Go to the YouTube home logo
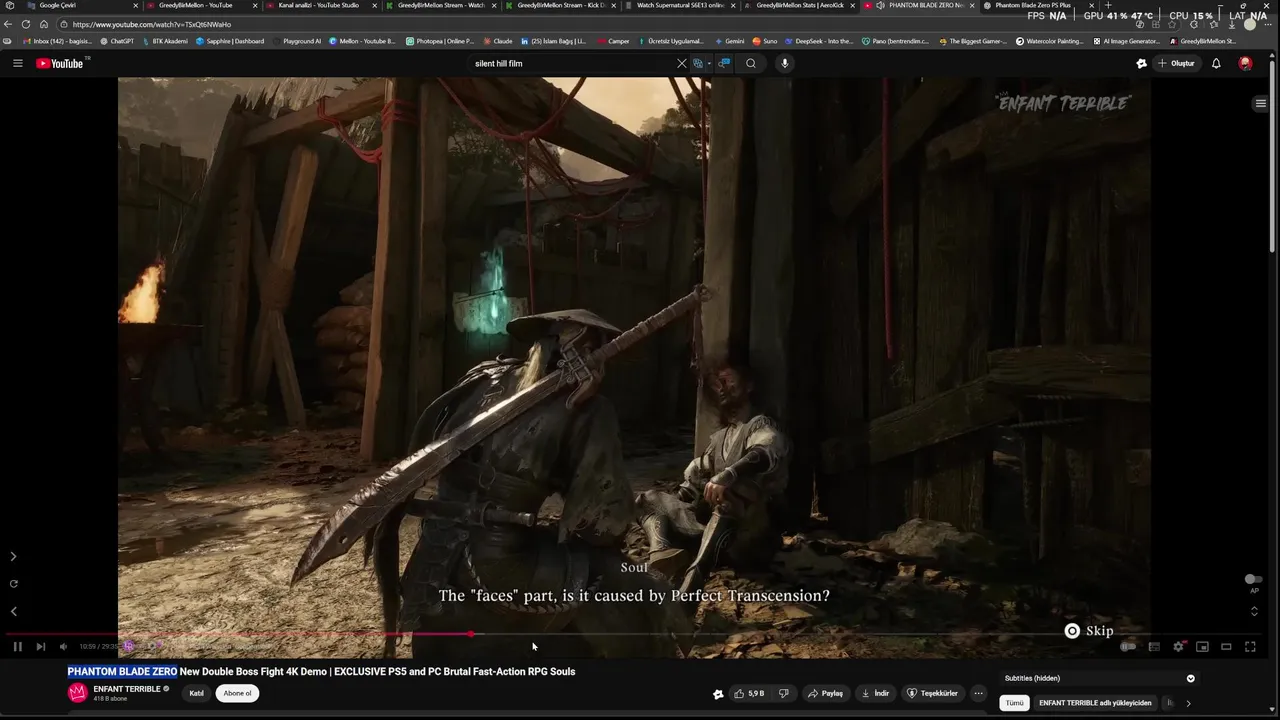The image size is (1280, 720). tap(61, 63)
